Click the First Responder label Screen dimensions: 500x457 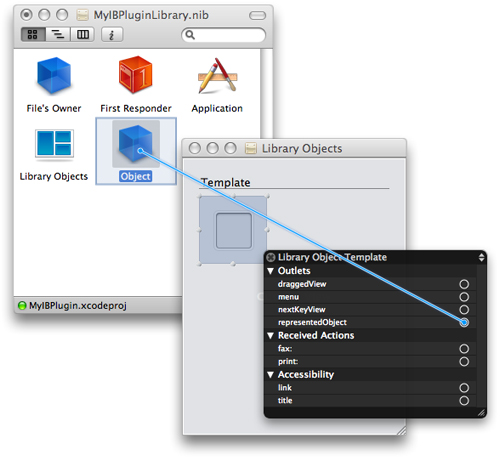point(136,108)
